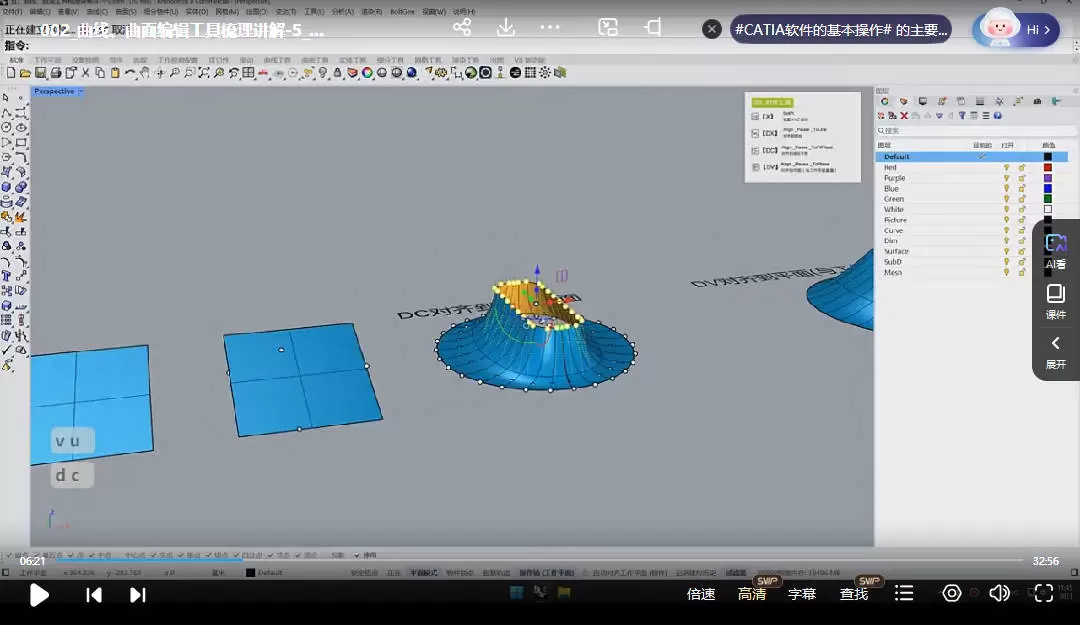
Task: Click the layer filter funnel icon
Action: (962, 116)
